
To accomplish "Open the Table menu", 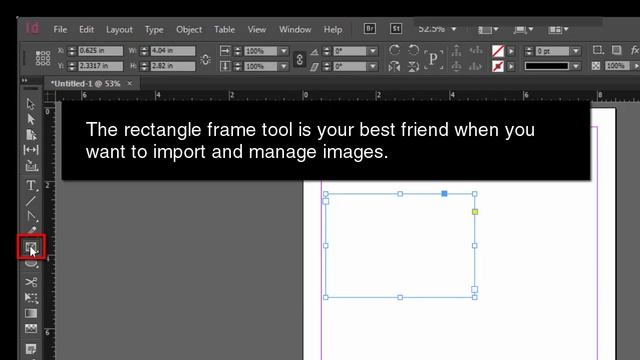I will point(224,29).
